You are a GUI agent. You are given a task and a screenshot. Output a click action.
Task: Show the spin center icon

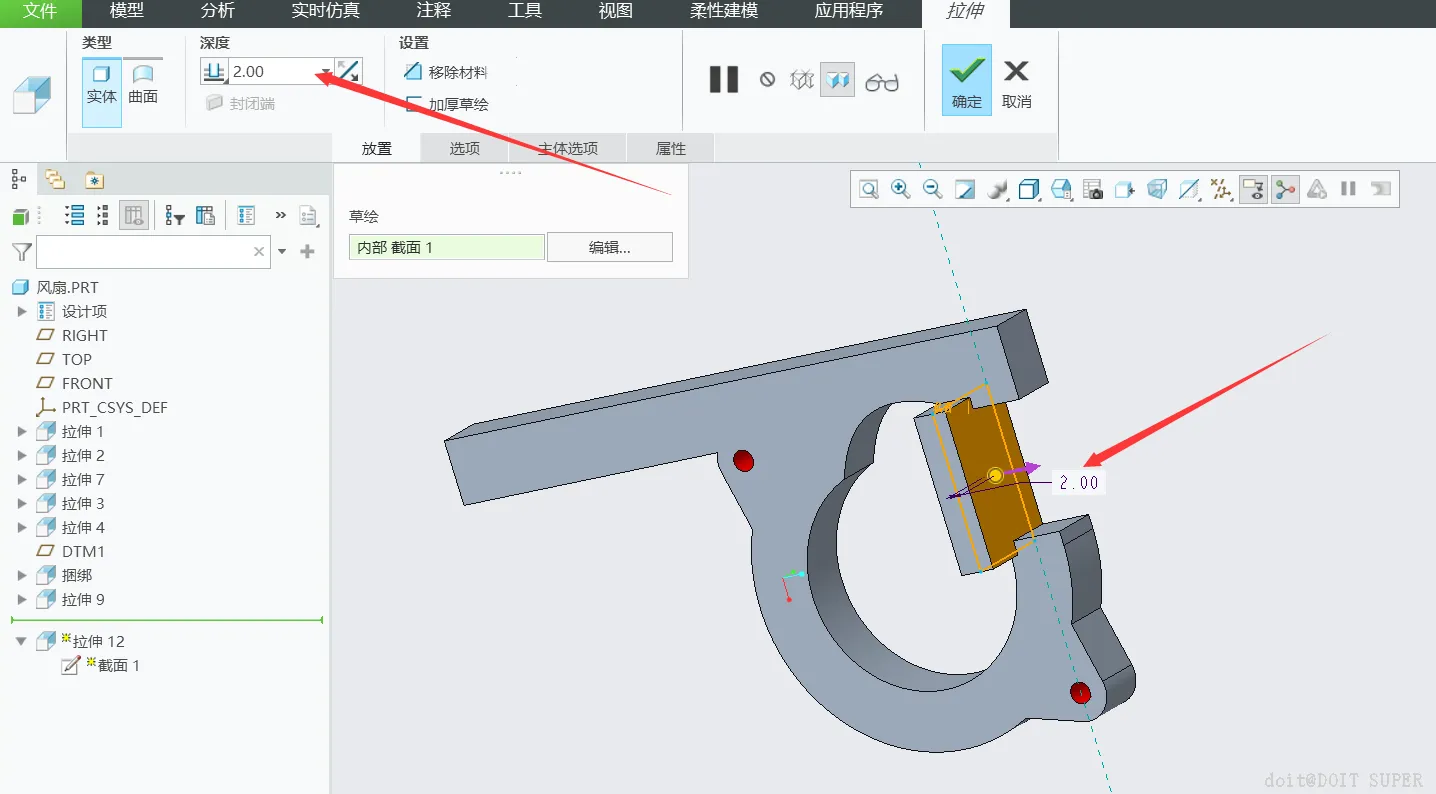coord(1285,189)
